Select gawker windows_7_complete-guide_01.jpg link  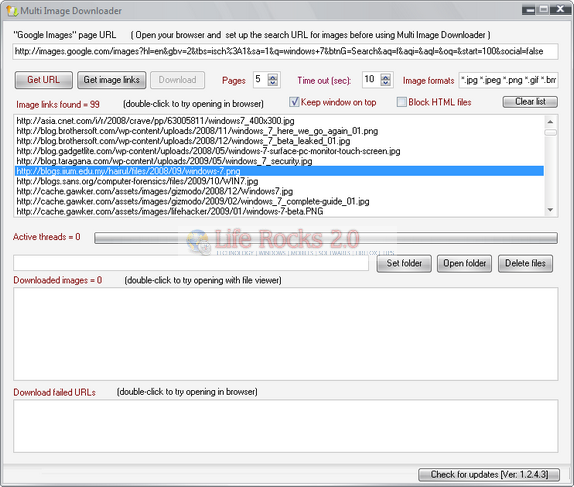pyautogui.click(x=279, y=201)
